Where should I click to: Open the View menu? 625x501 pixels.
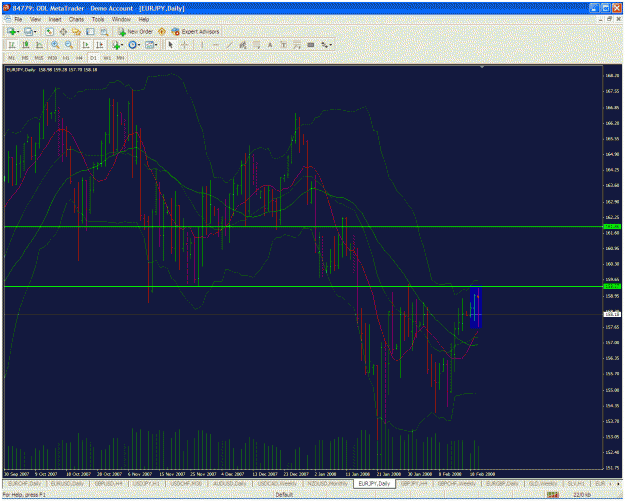(x=35, y=20)
